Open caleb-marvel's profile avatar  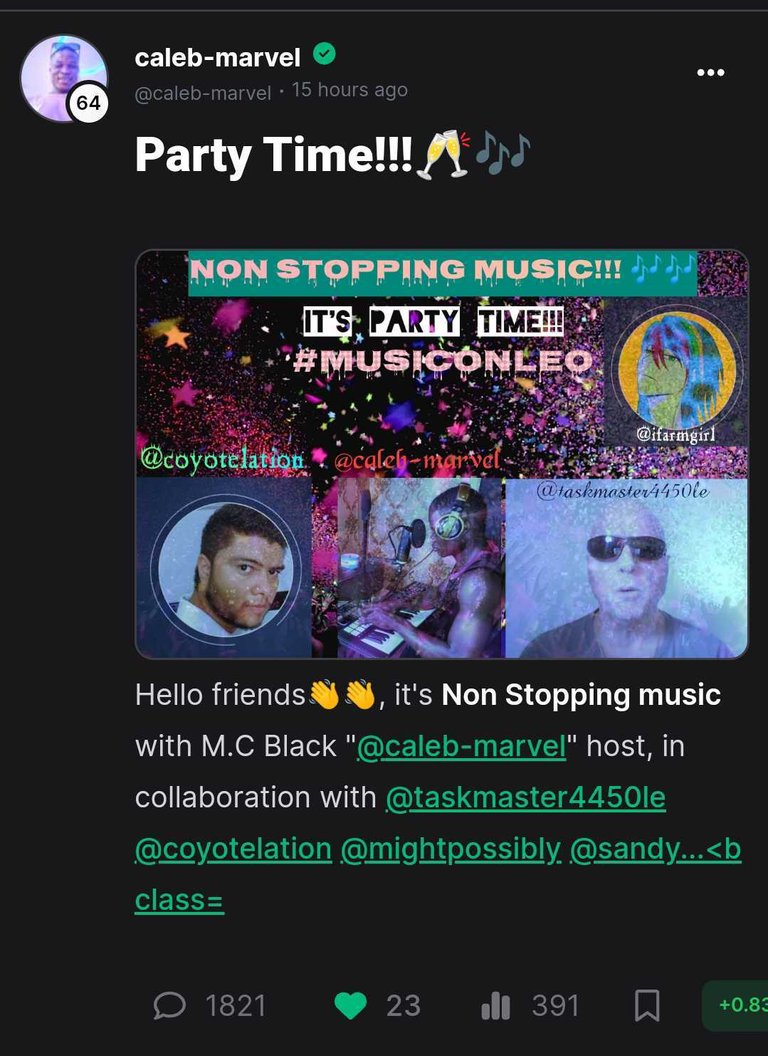(x=64, y=79)
